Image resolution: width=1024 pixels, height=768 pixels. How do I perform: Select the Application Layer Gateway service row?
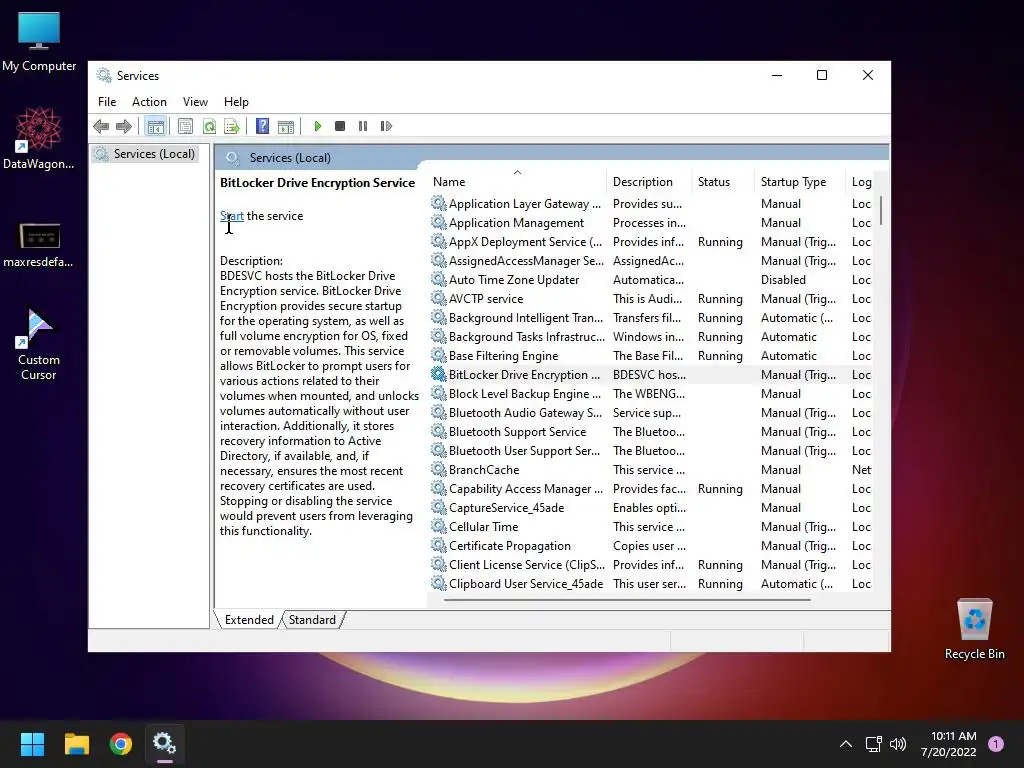(x=650, y=204)
